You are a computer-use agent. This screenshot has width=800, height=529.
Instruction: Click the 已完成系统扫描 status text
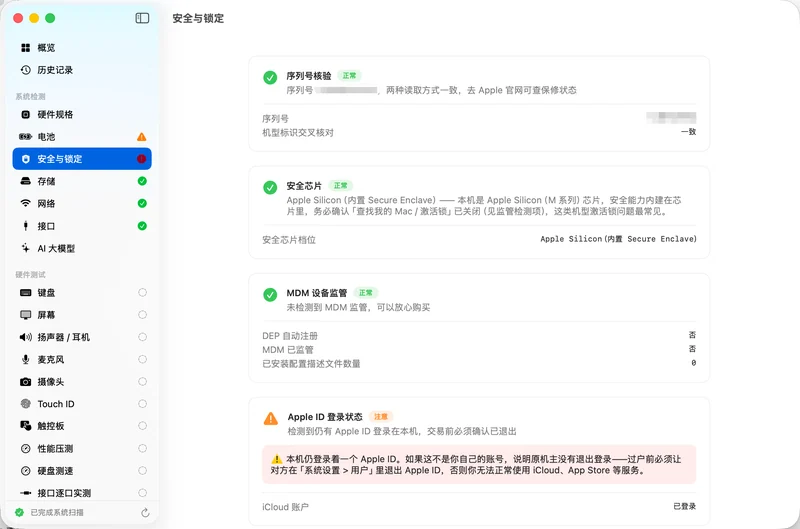[57, 512]
